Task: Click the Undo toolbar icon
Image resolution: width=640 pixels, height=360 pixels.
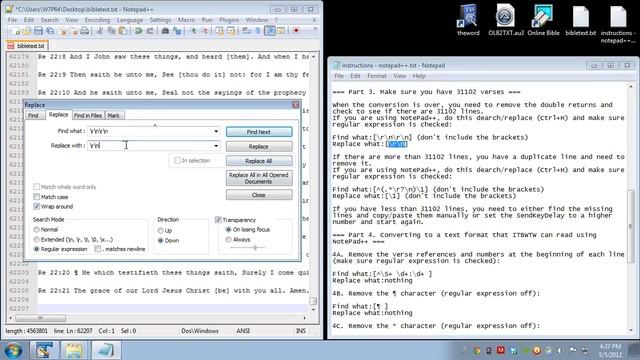Action: click(138, 31)
